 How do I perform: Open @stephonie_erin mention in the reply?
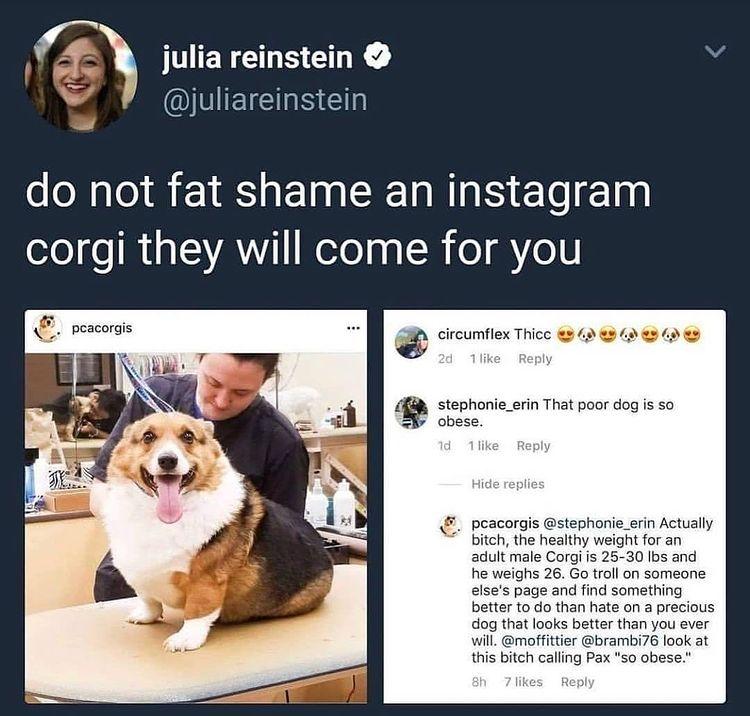pyautogui.click(x=599, y=523)
